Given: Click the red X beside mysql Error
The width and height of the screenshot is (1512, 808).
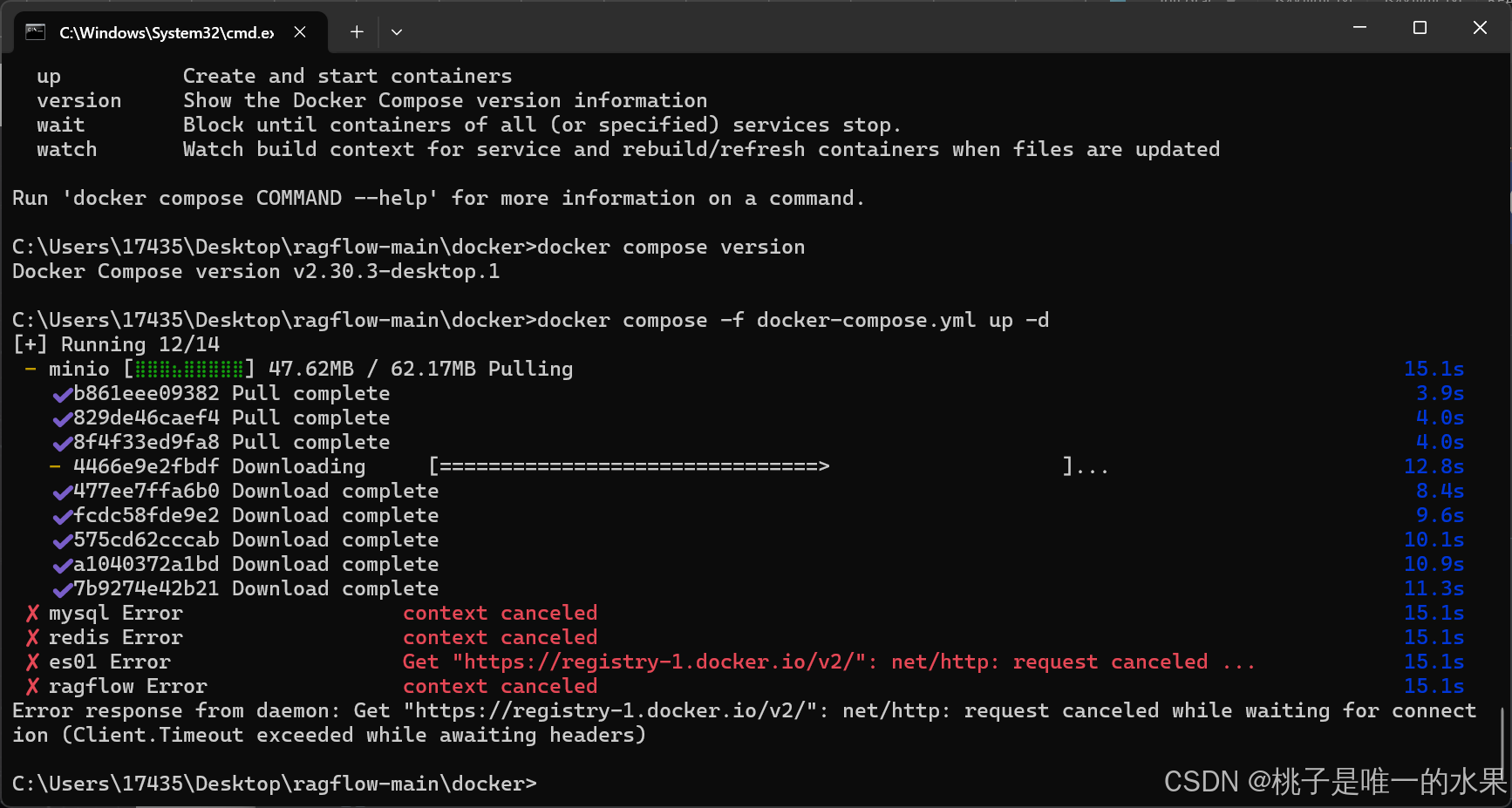Looking at the screenshot, I should (x=32, y=614).
